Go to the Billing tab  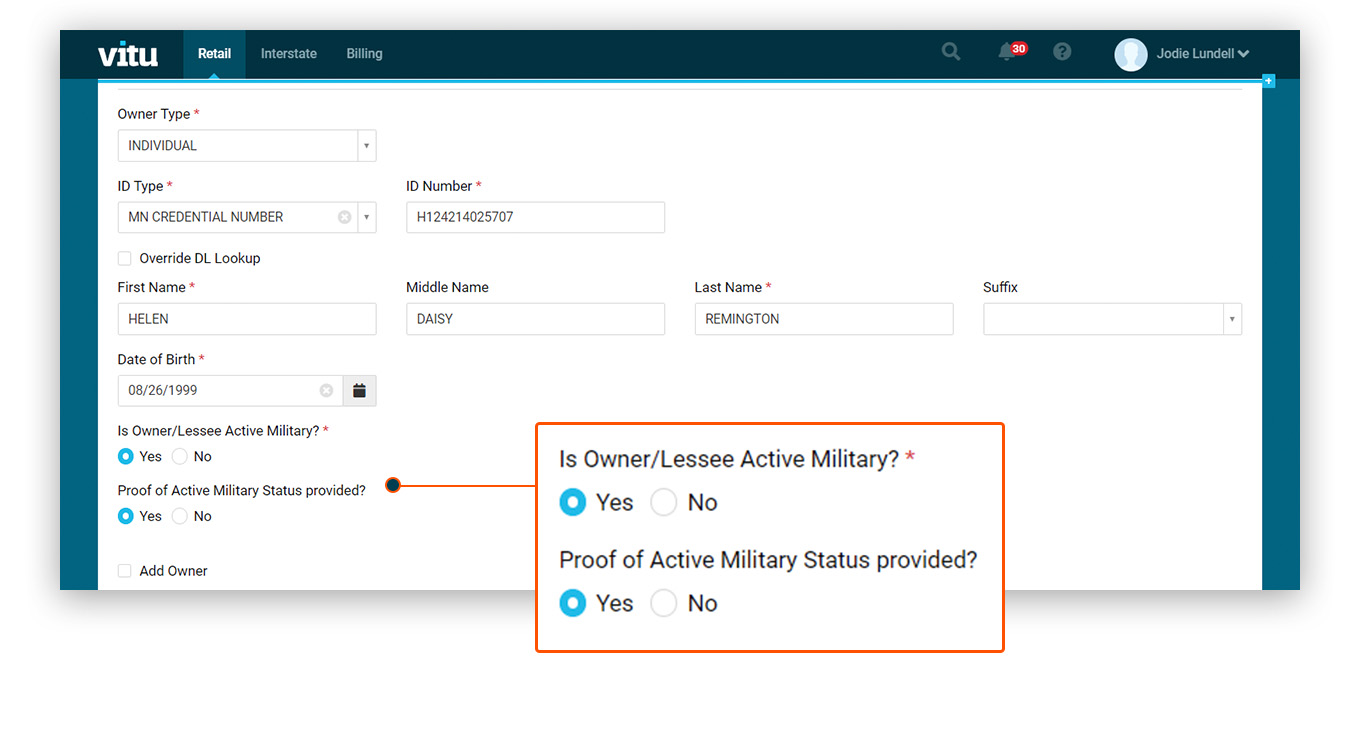364,54
